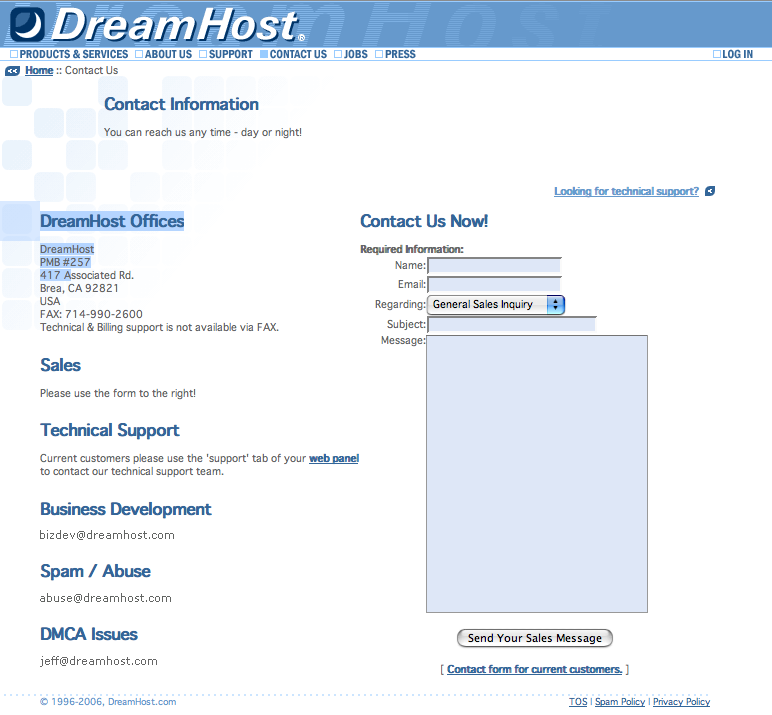Click inside the Message text area
Screen dimensions: 772x715
[537, 473]
